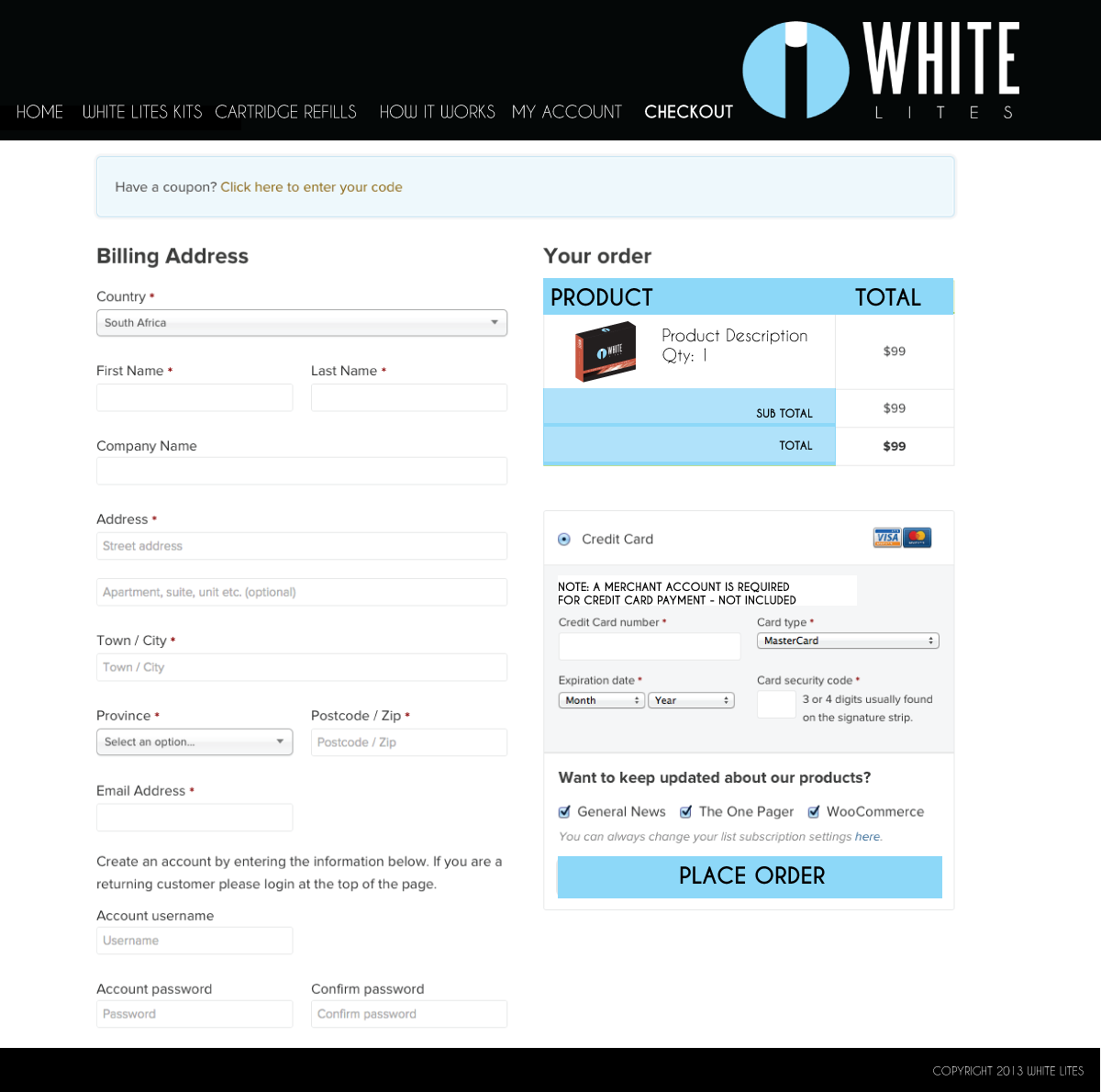Go to the Home menu item

coord(39,112)
